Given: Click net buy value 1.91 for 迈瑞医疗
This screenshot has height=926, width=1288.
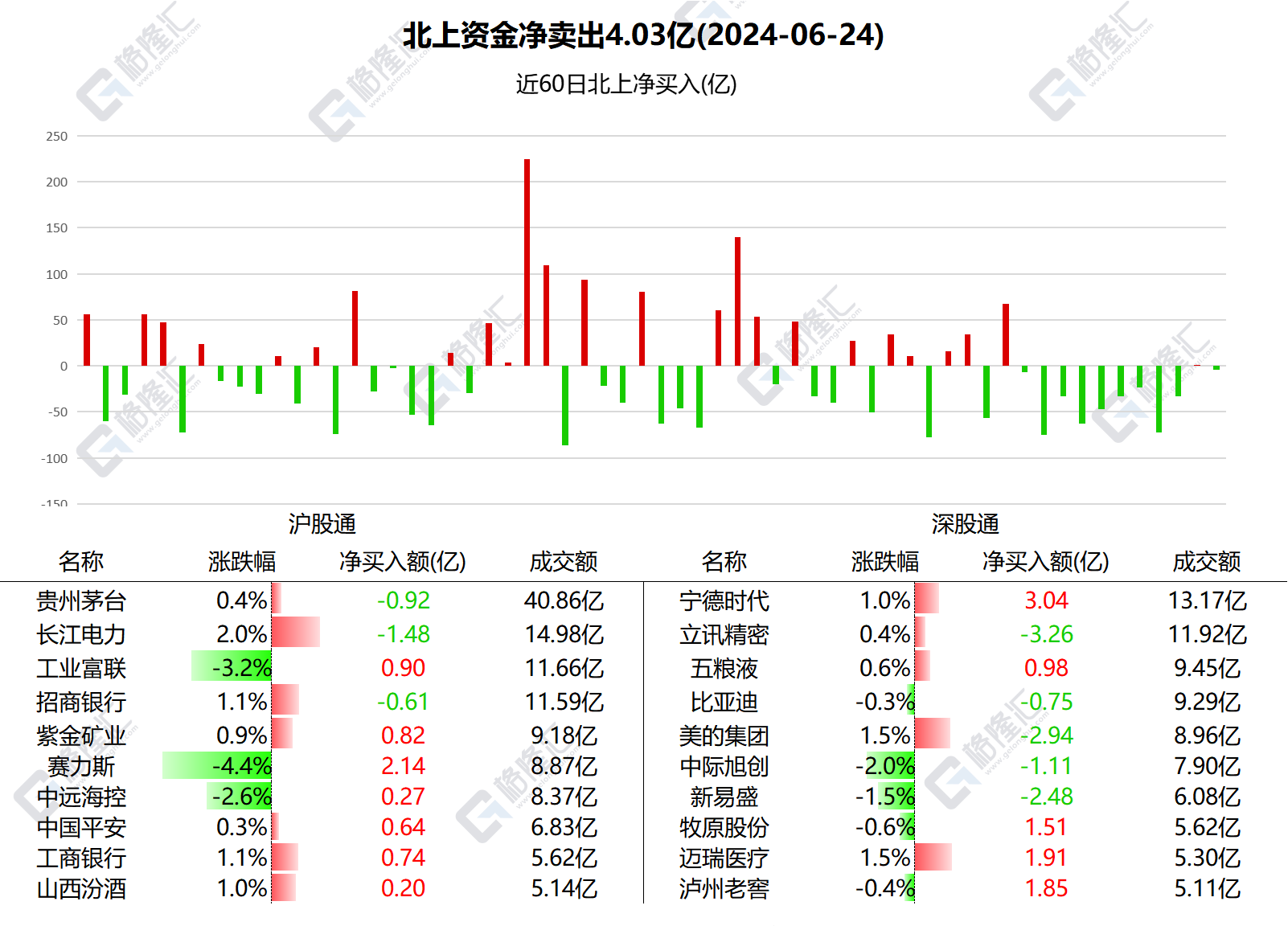Looking at the screenshot, I should point(1046,858).
